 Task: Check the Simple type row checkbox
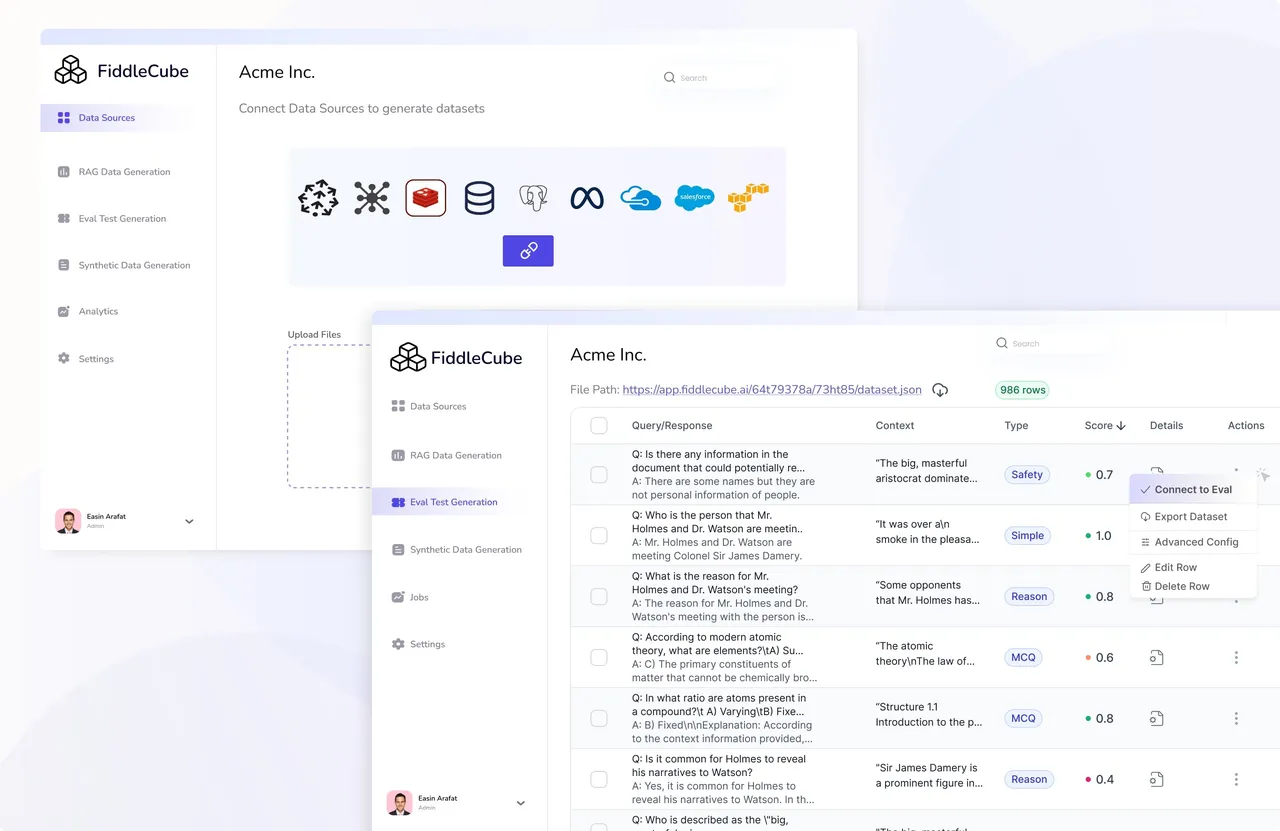599,536
